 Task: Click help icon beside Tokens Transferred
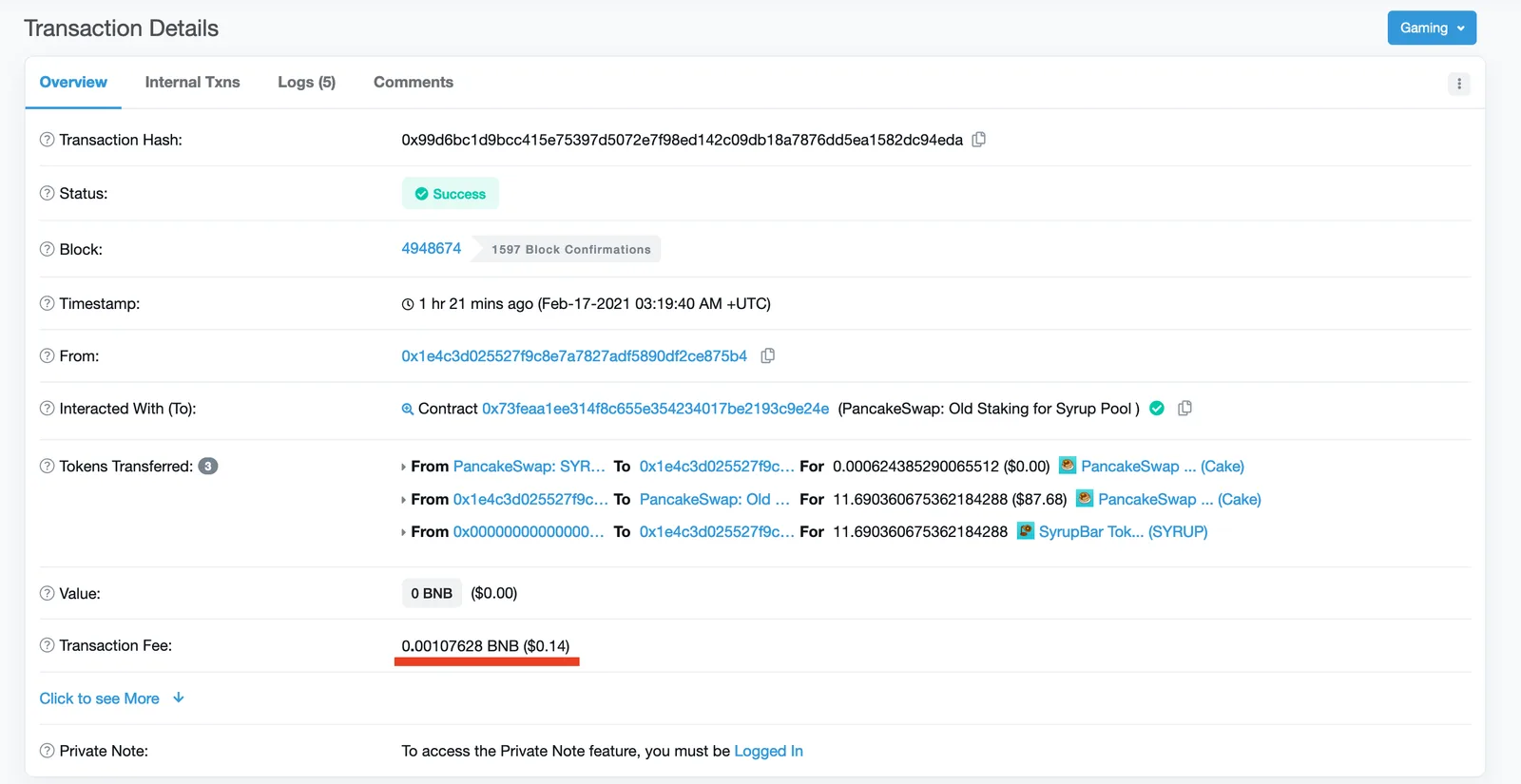(48, 466)
